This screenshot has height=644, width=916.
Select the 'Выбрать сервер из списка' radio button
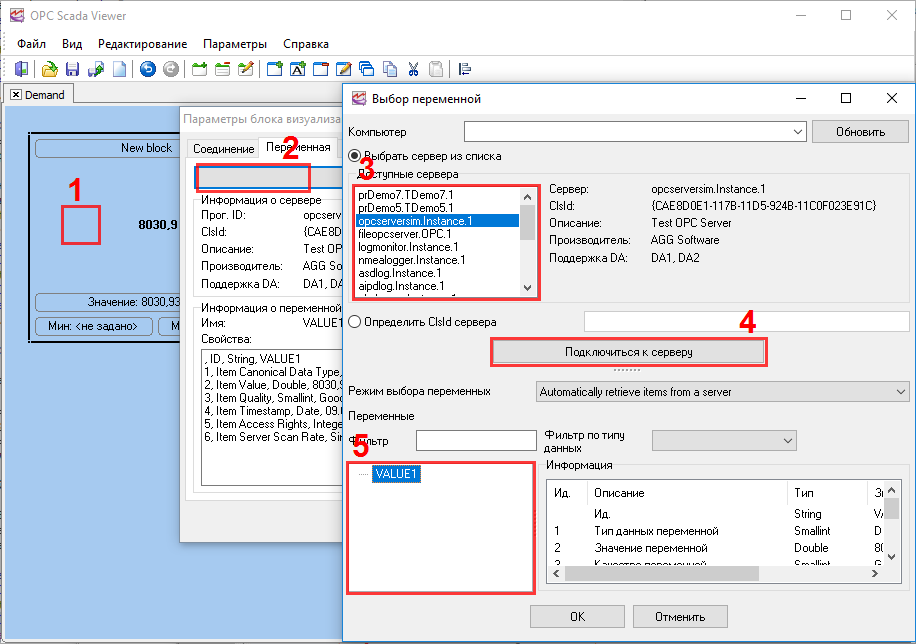pos(354,156)
